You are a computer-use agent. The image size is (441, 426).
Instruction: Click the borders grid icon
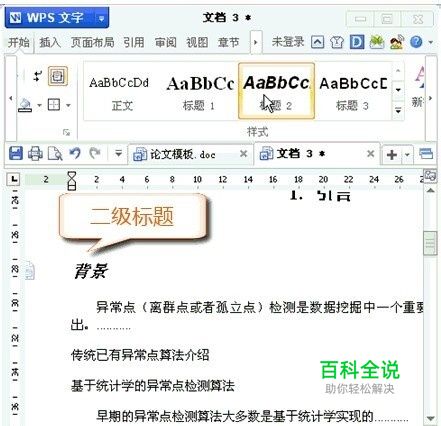coord(54,105)
